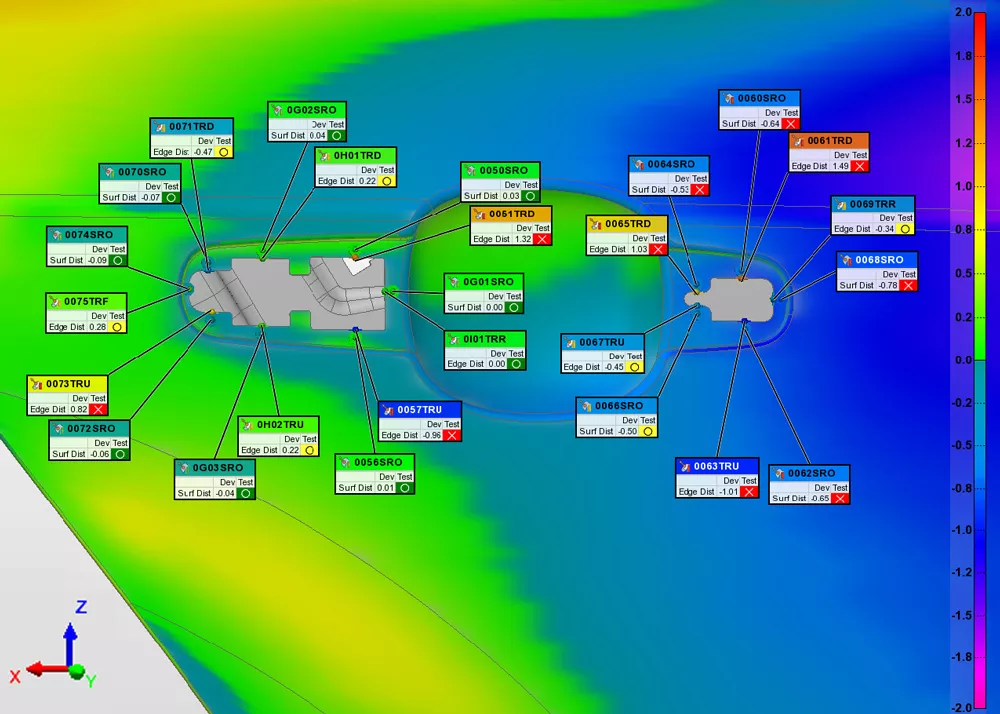The width and height of the screenshot is (1000, 714).
Task: Click the icon in the 0060SRO label
Action: click(729, 98)
